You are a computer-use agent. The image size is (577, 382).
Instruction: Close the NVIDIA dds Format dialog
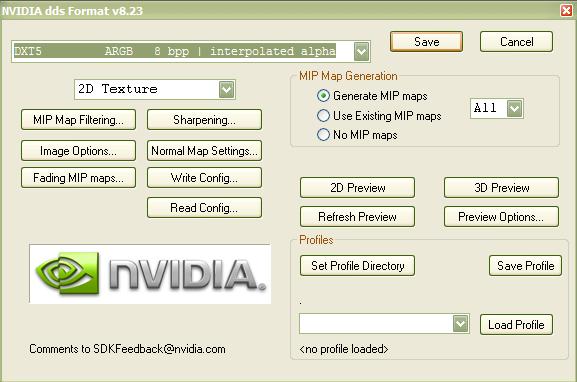567,10
